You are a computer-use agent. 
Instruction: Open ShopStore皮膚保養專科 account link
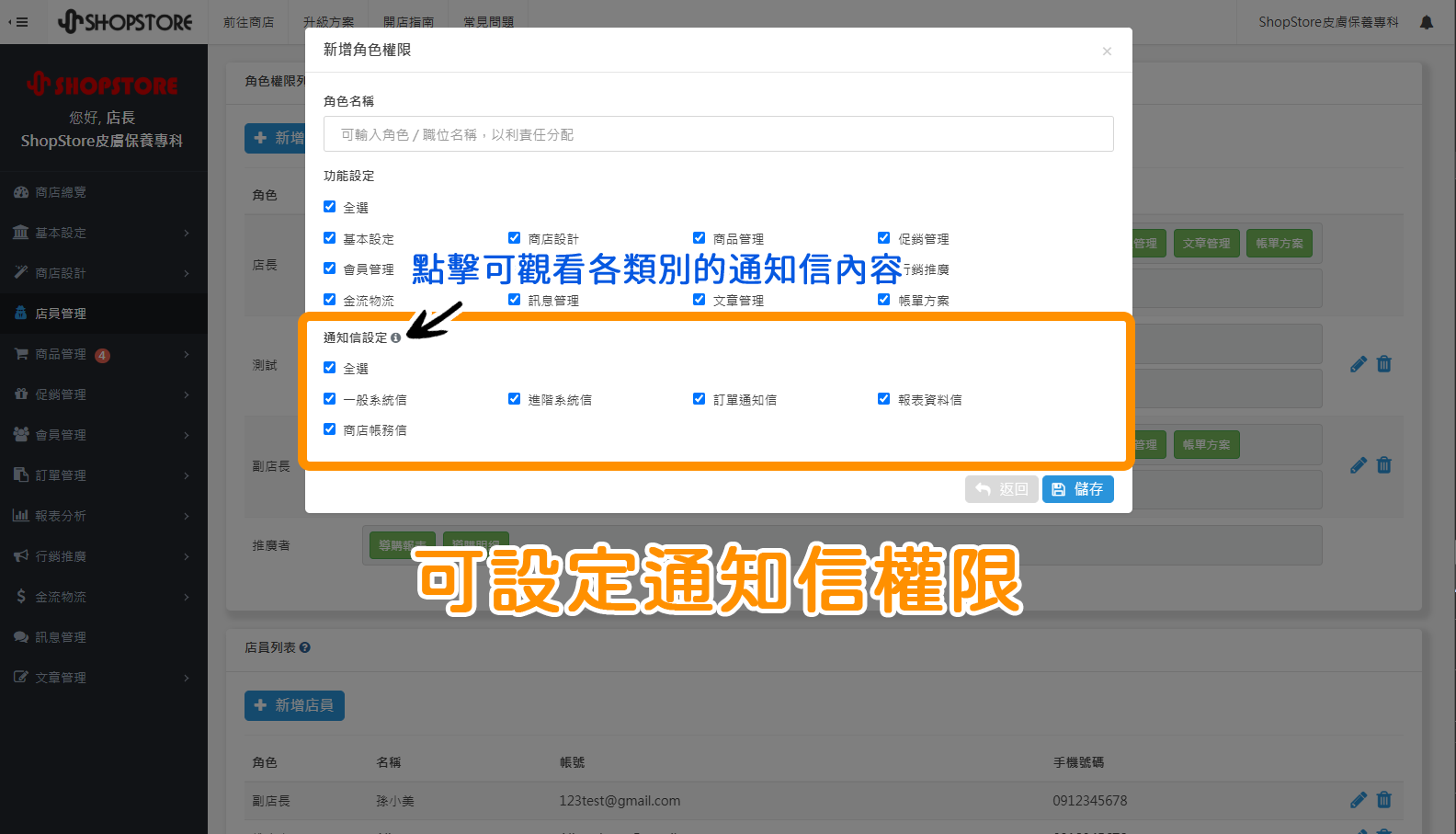tap(1328, 22)
